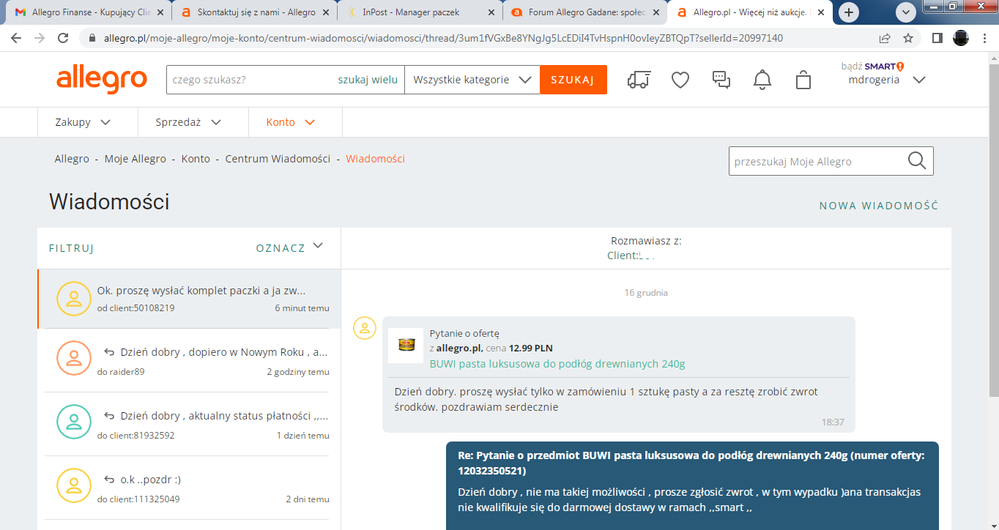Viewport: 999px width, 530px height.
Task: Click the Client link under Rozmawiasz z
Action: [631, 255]
